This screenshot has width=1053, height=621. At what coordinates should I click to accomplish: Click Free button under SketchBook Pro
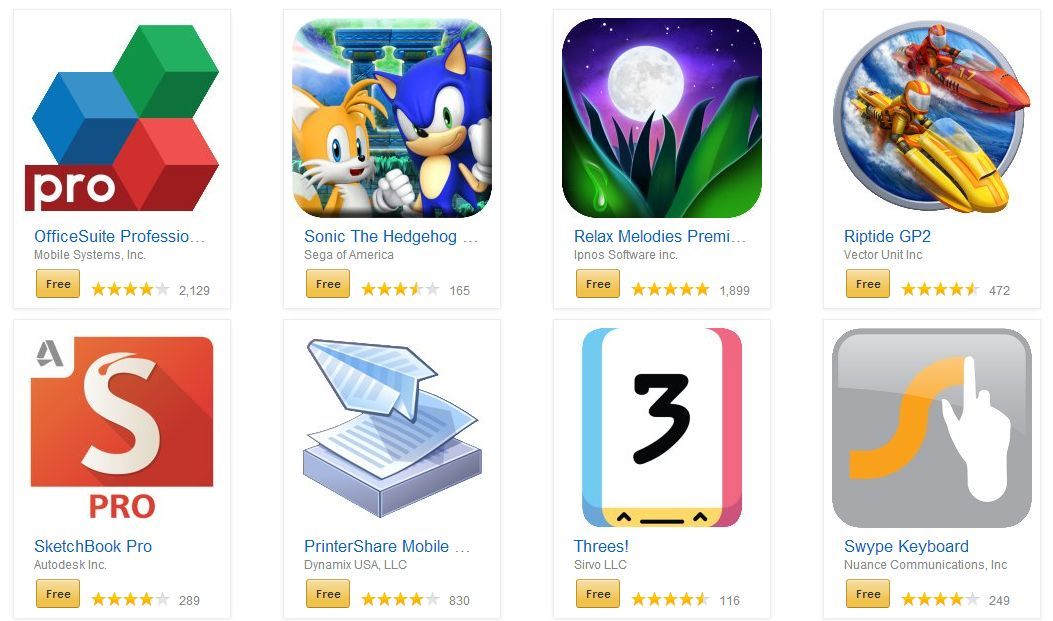coord(58,593)
